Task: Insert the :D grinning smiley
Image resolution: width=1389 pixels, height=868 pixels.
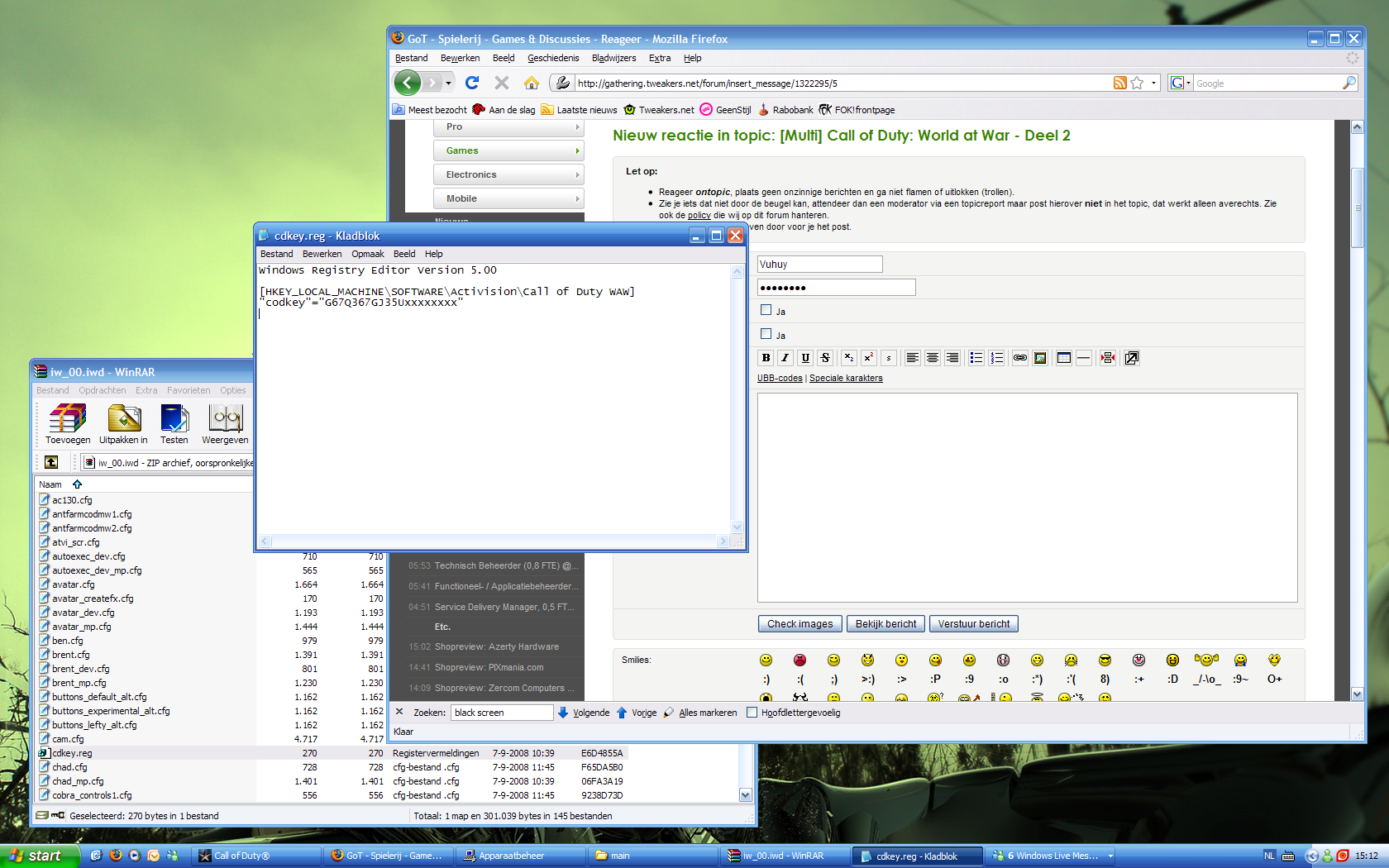Action: point(1172,660)
